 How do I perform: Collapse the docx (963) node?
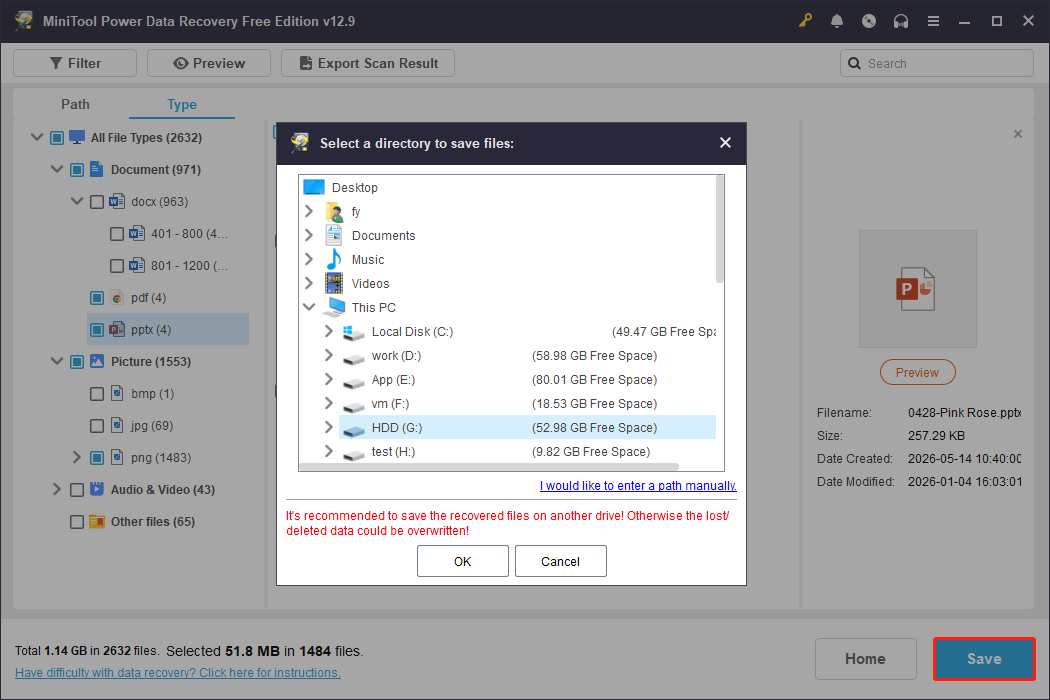77,201
